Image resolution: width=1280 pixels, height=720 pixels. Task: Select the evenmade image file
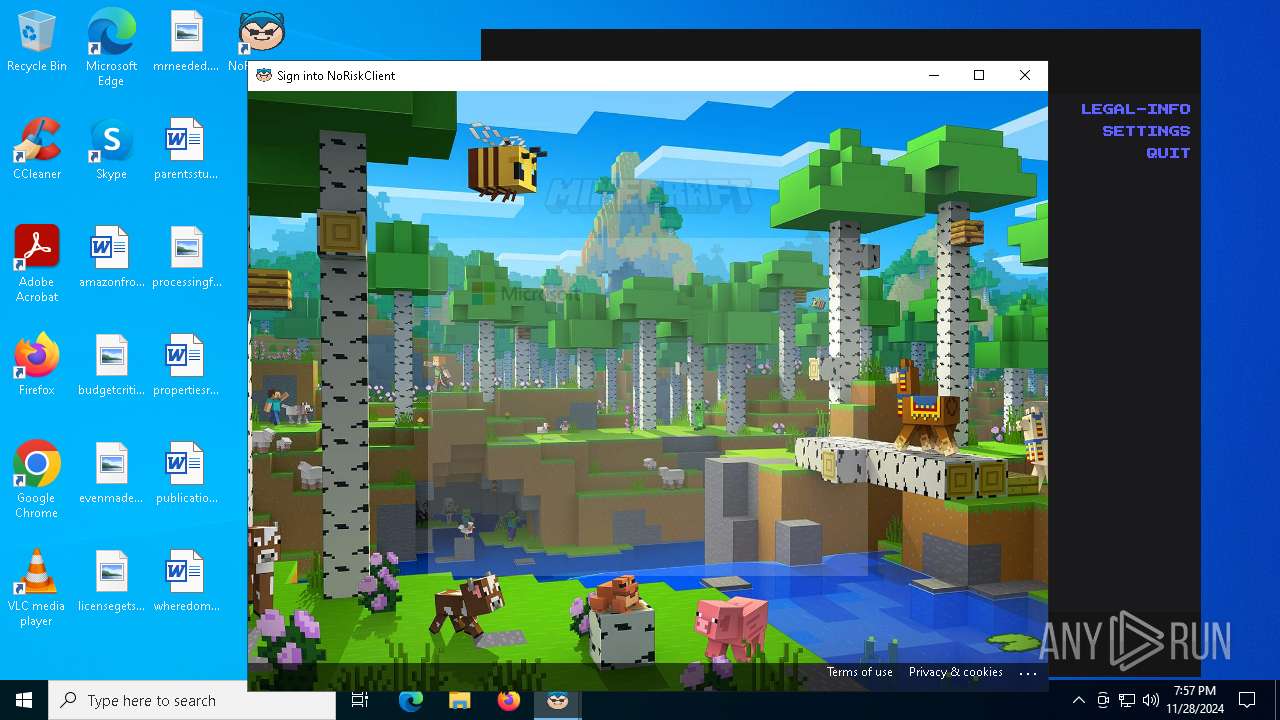point(111,474)
